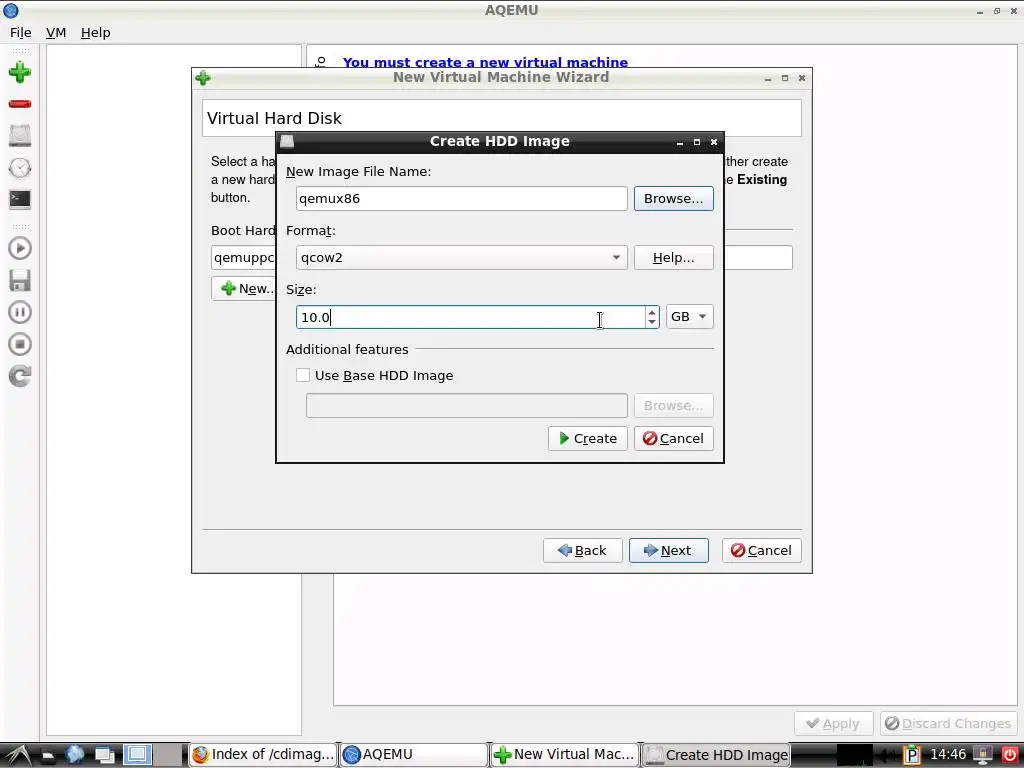Switch to Index of /cdimag... Firefox taskbar entry
The image size is (1024, 768).
[263, 754]
